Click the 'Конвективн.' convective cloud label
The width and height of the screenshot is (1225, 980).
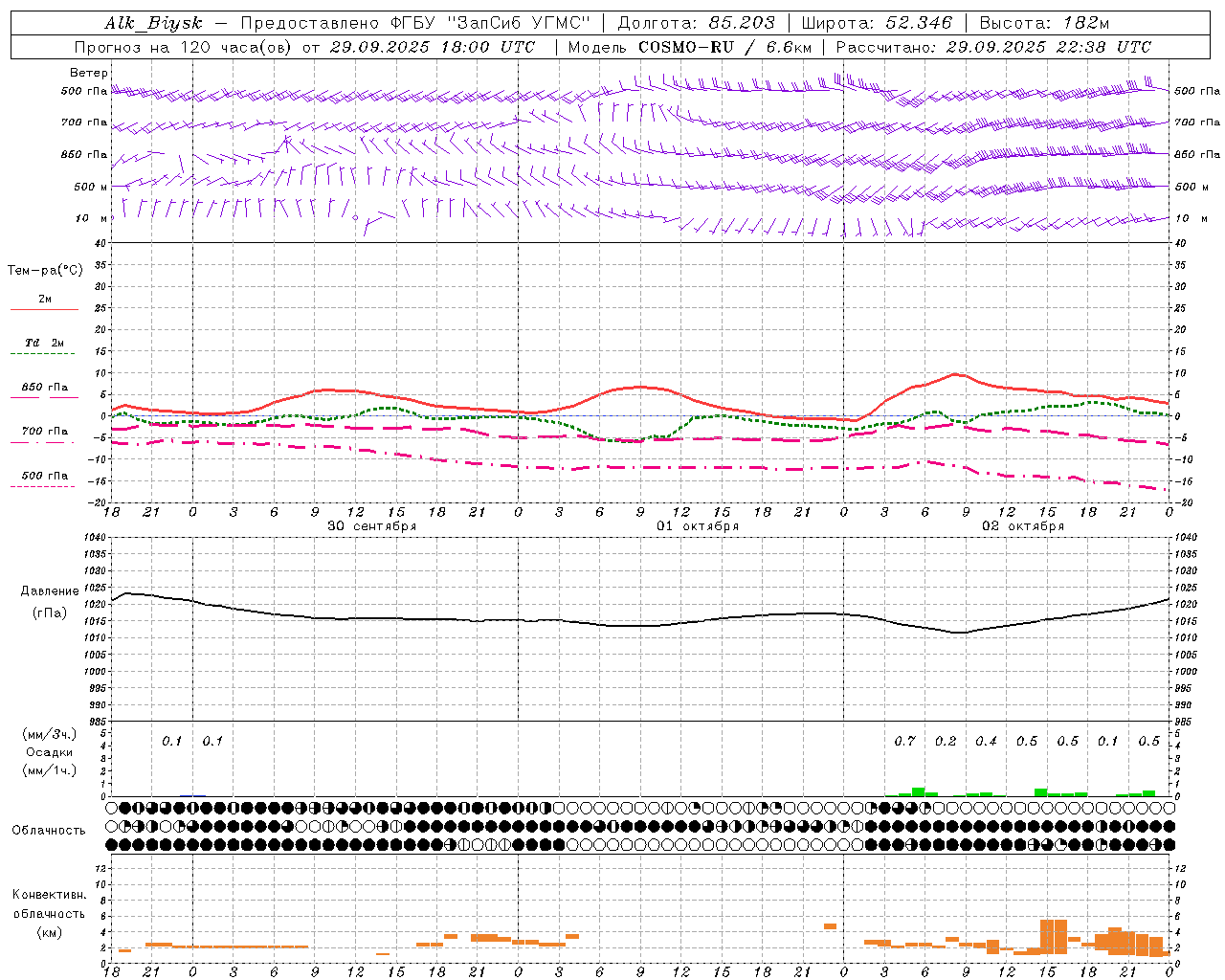click(x=49, y=895)
